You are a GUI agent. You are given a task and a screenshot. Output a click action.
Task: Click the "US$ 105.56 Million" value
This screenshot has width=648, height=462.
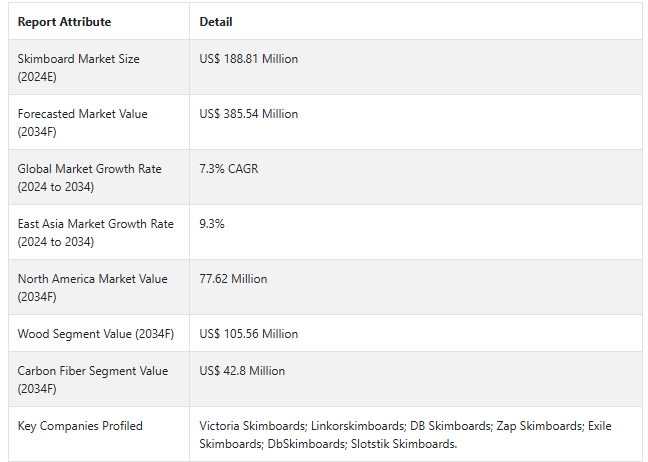(248, 334)
